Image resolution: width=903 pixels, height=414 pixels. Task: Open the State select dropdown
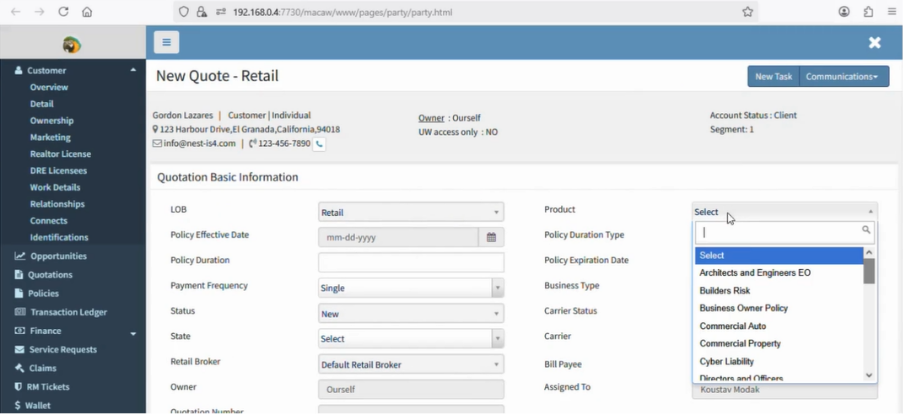[x=410, y=339]
